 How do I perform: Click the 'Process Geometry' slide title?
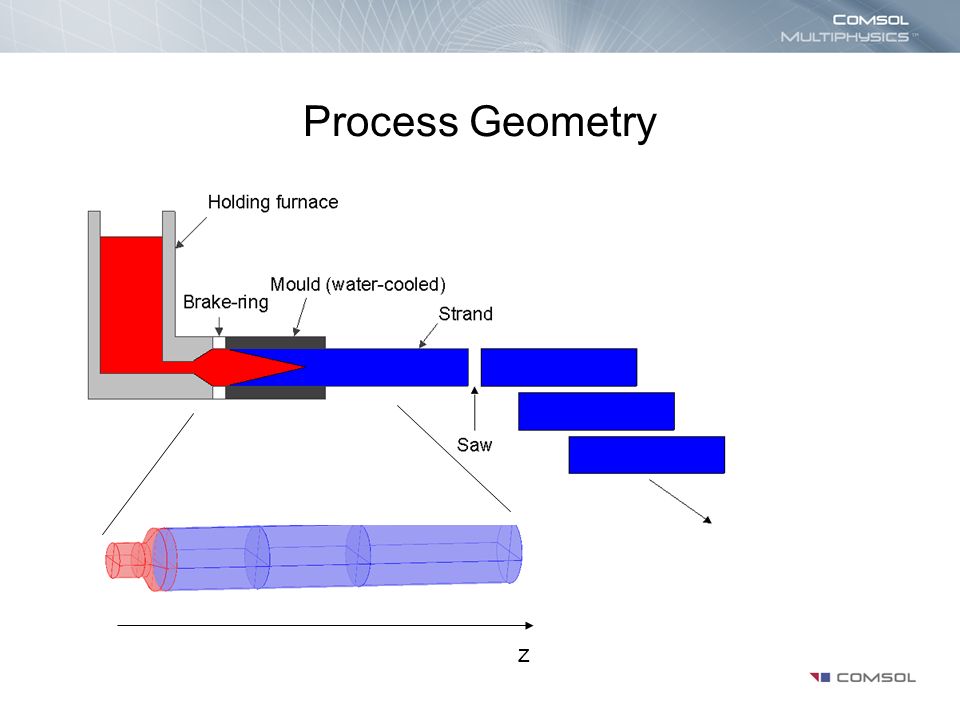[479, 121]
